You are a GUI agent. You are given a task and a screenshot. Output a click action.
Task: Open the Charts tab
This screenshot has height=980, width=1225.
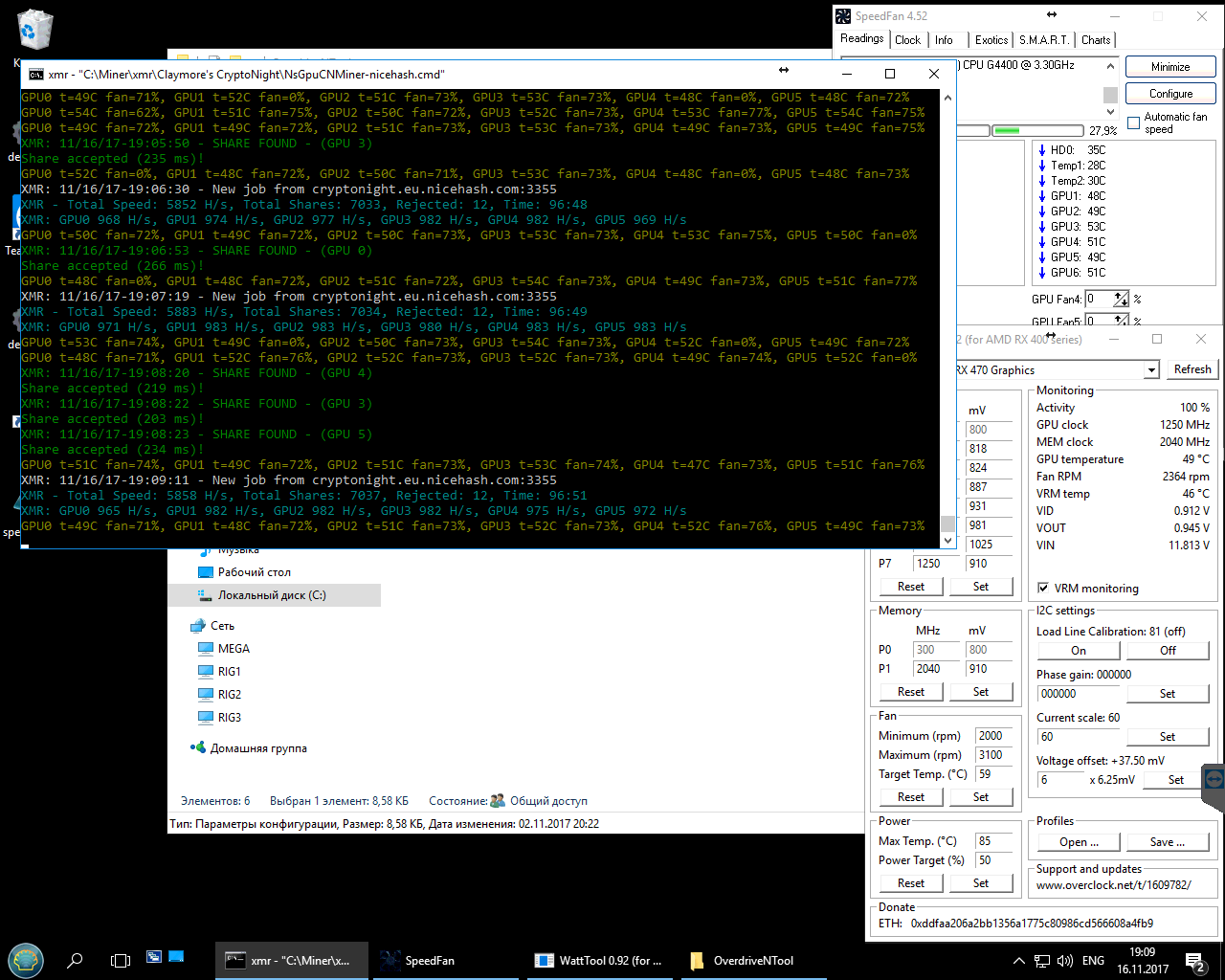pos(1096,40)
